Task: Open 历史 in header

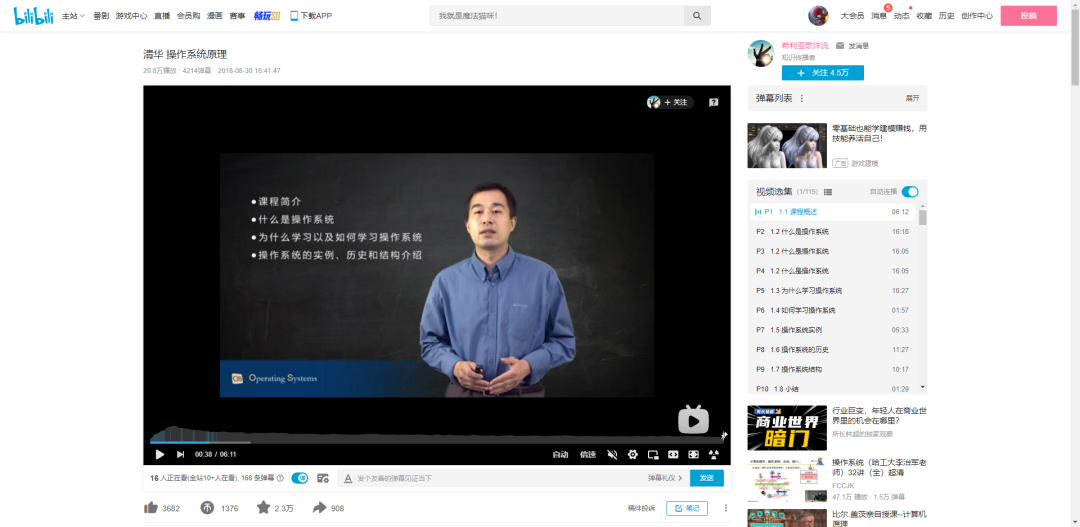Action: (x=946, y=16)
